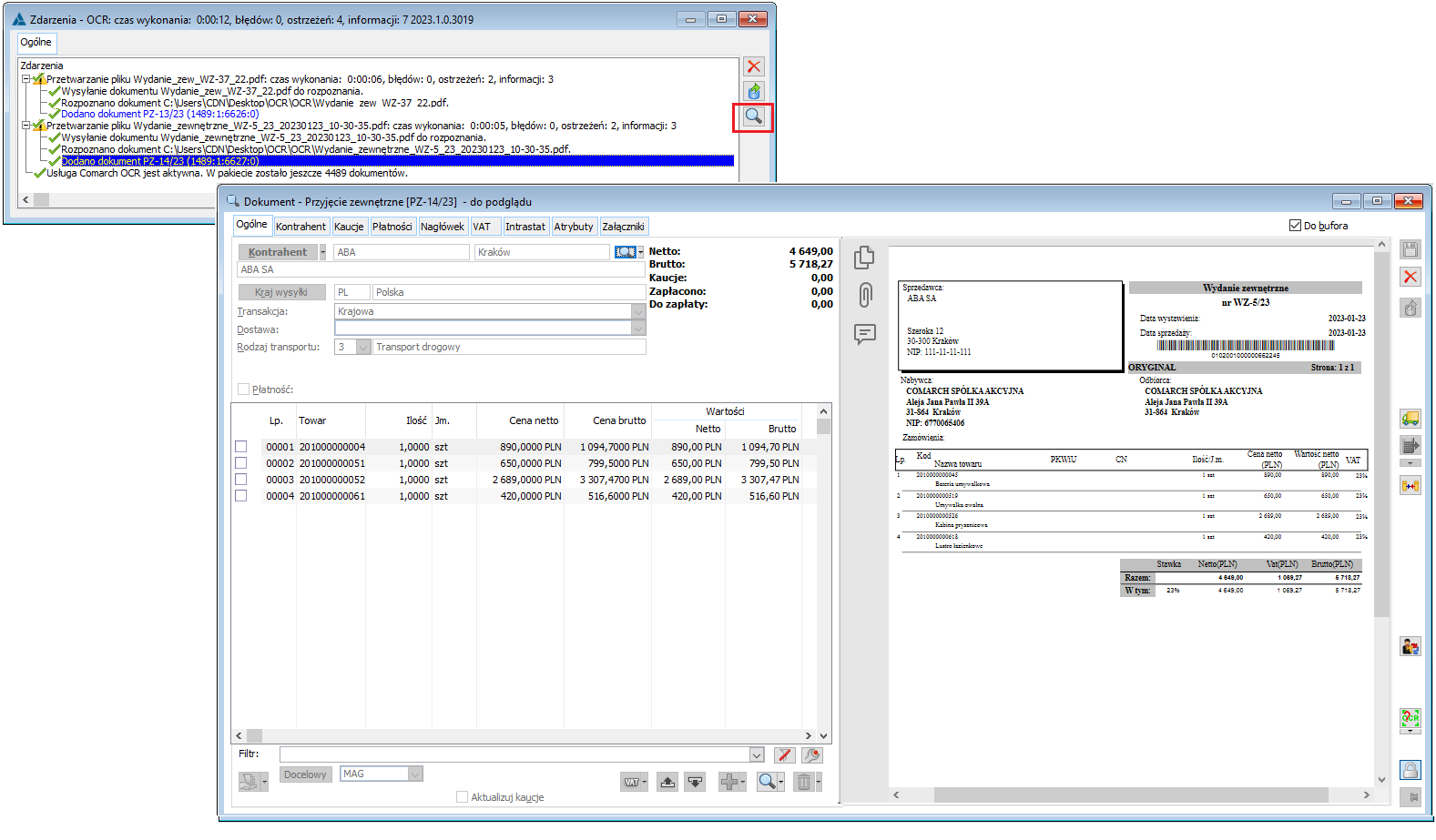Click red X delete icon in Zdarzenia window
Screen dimensions: 1436x840
click(x=754, y=66)
